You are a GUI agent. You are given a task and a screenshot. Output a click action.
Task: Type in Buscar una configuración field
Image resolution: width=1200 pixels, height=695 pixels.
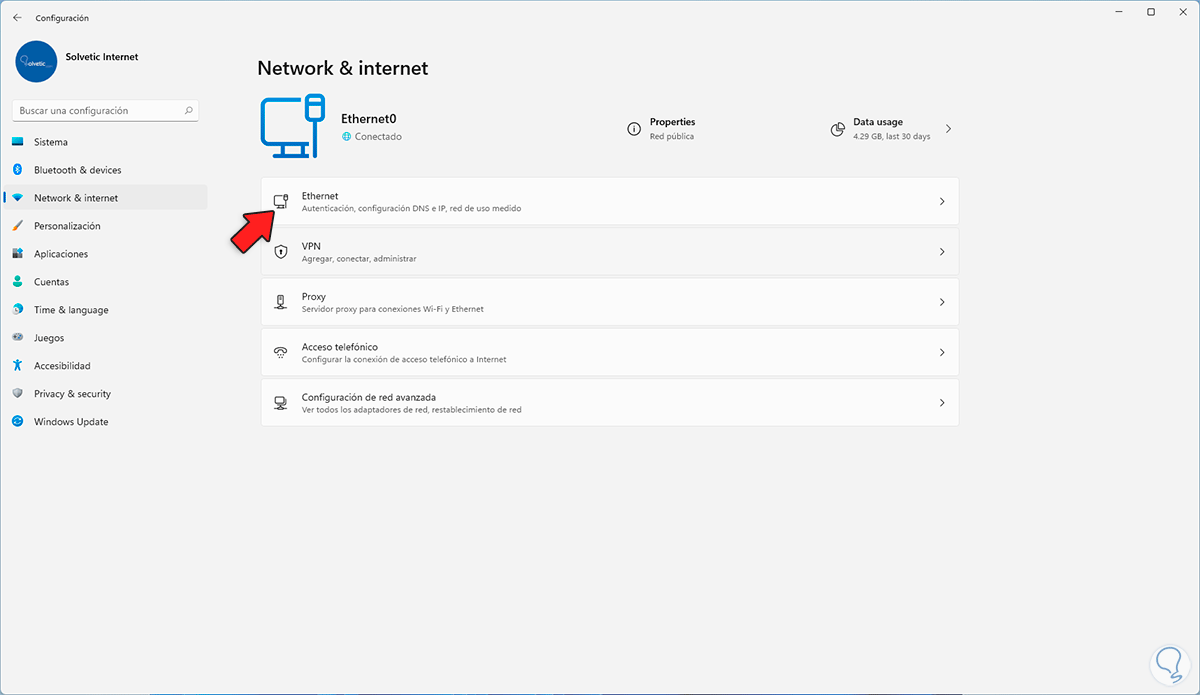pos(95,111)
